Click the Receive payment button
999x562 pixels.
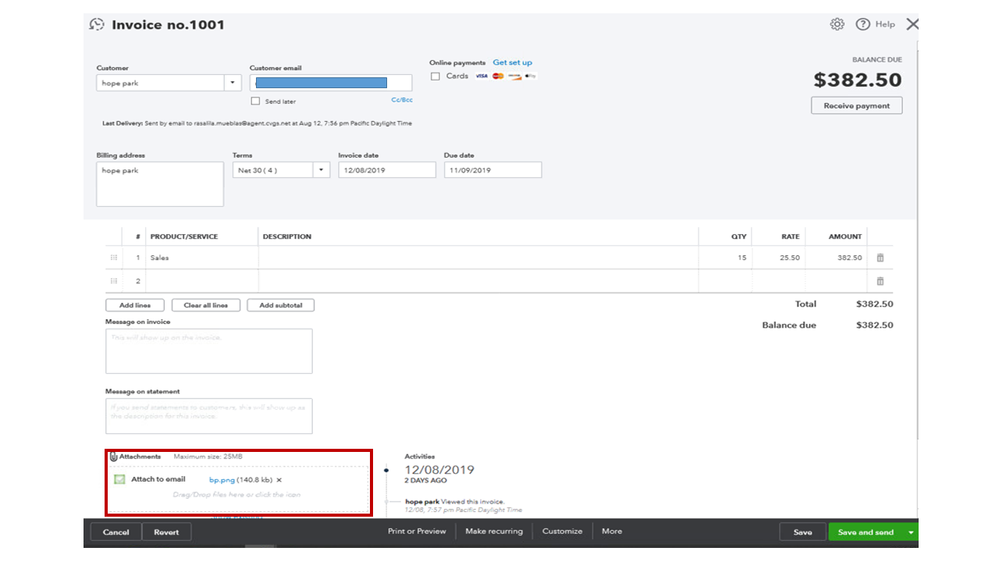[856, 106]
